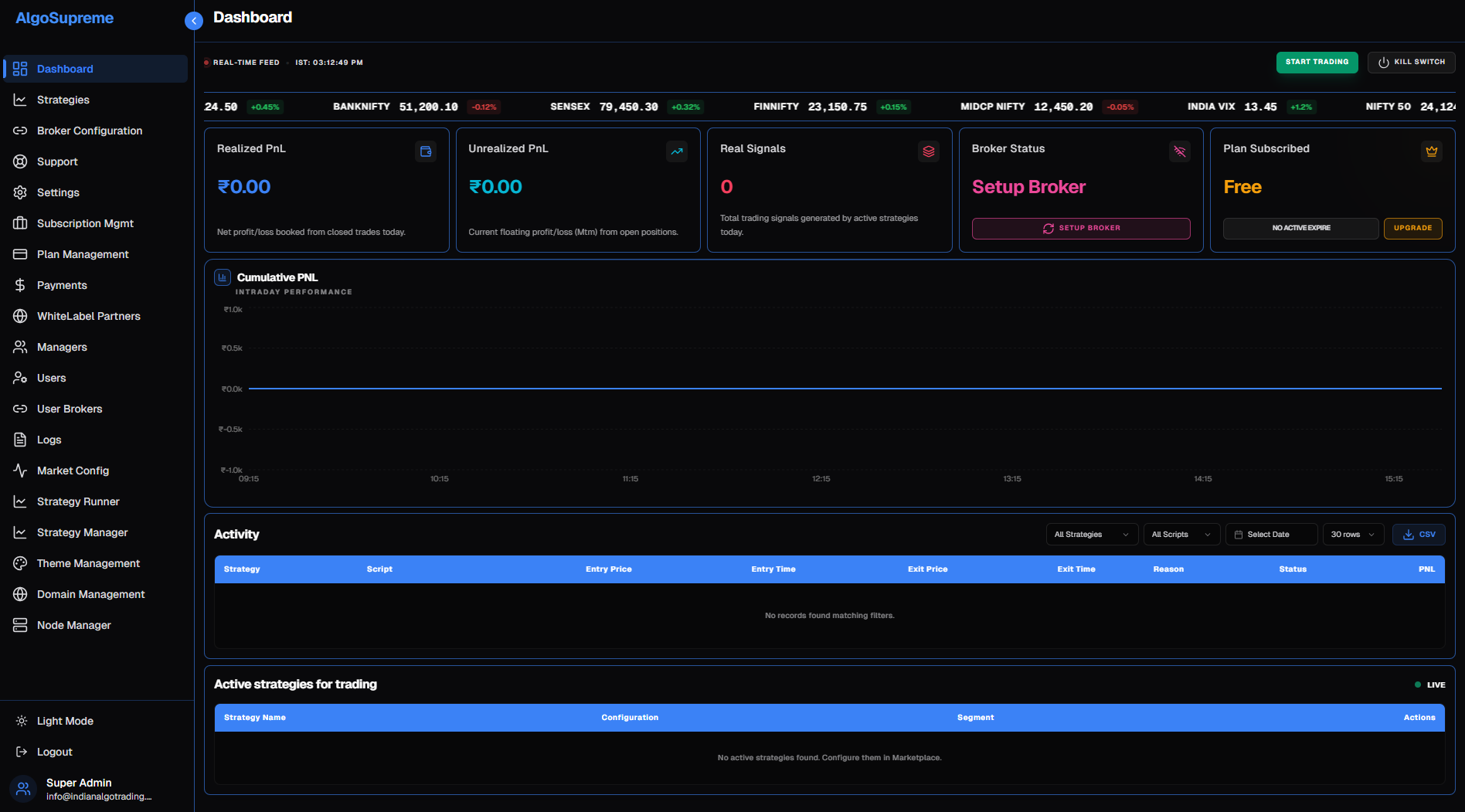Open the All Strategies dropdown

point(1092,535)
